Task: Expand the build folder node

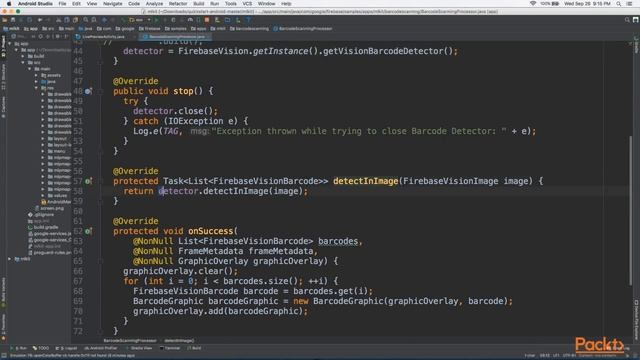Action: click(x=23, y=56)
